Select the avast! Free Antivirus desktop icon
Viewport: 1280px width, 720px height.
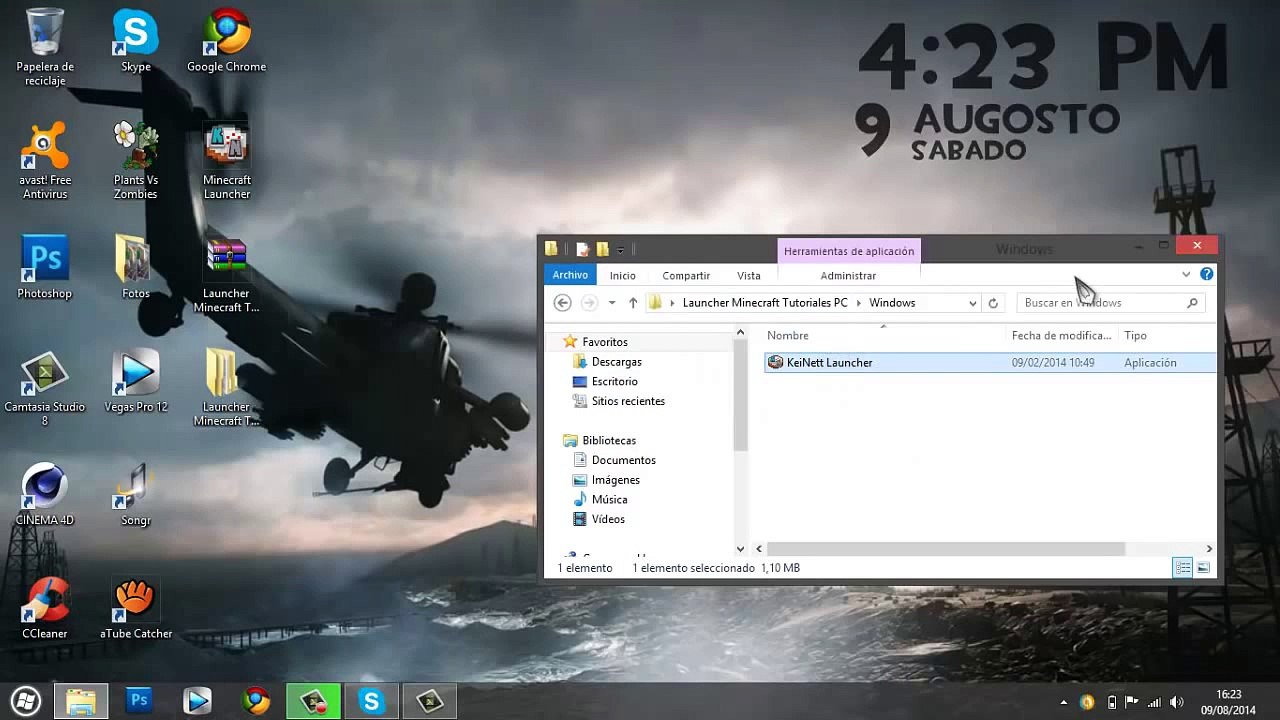tap(45, 161)
